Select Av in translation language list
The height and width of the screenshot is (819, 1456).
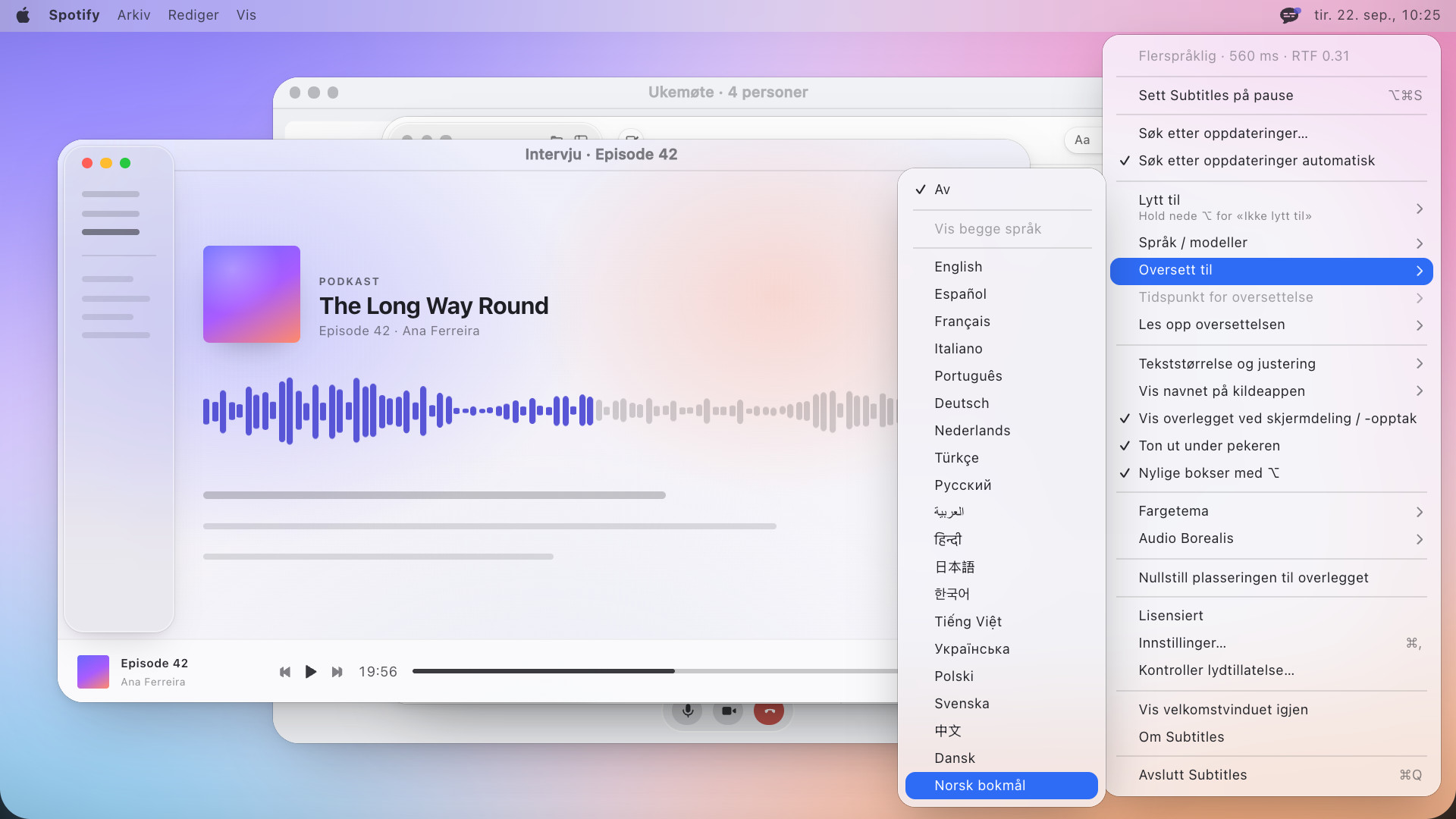(1001, 190)
